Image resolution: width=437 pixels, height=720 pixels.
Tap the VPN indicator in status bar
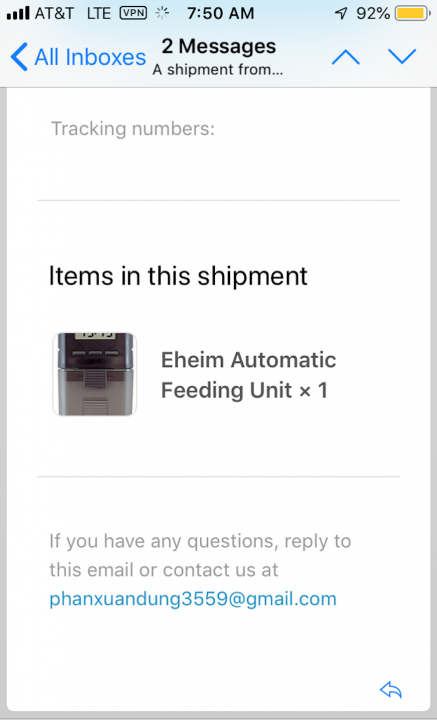tap(133, 13)
